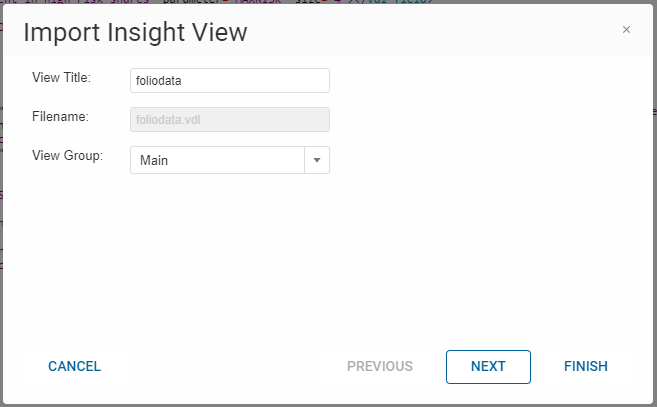
Task: Close the Import Insight View dialog
Action: (626, 30)
